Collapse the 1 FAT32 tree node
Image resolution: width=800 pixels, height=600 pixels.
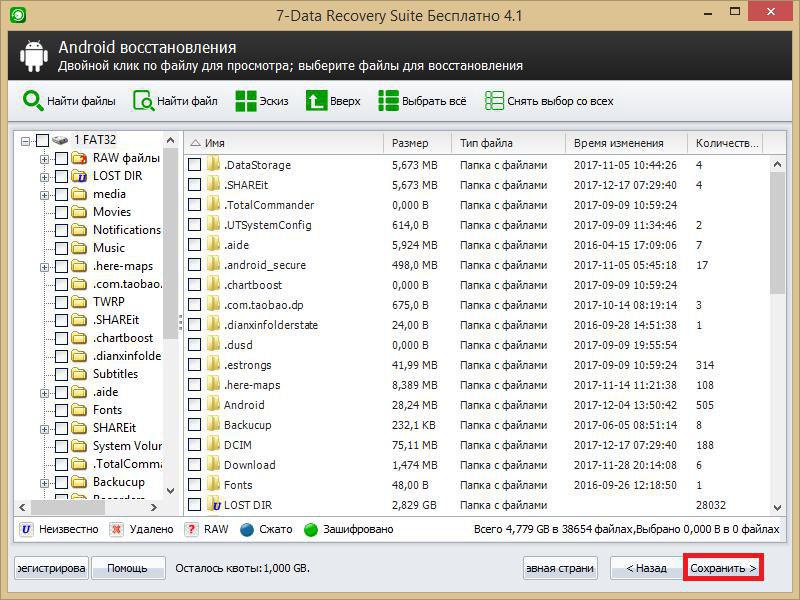tap(25, 140)
